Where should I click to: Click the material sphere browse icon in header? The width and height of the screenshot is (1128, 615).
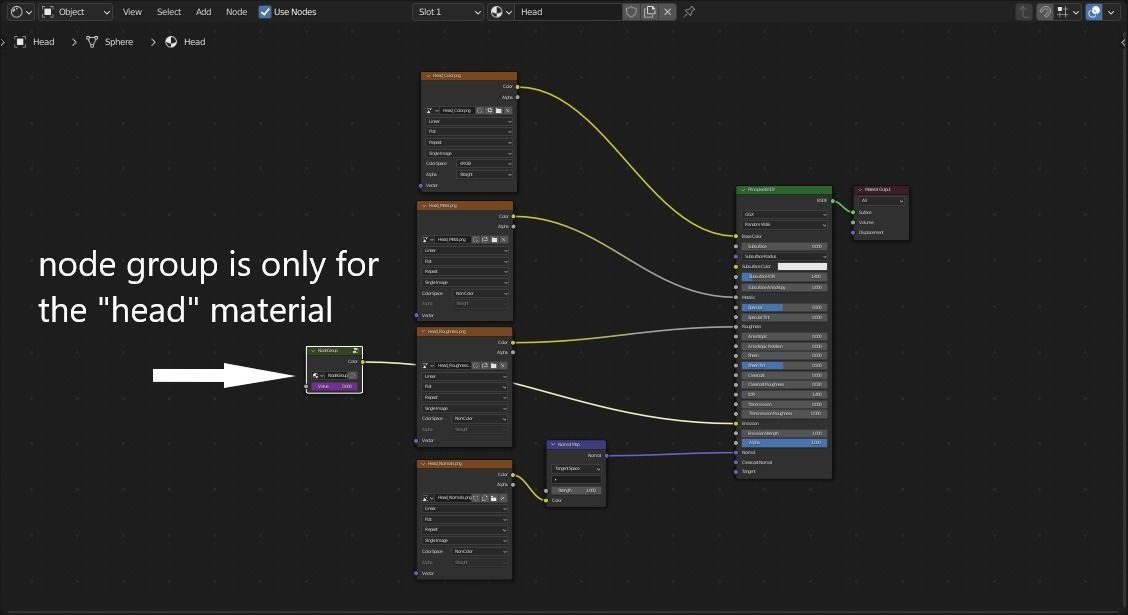501,12
